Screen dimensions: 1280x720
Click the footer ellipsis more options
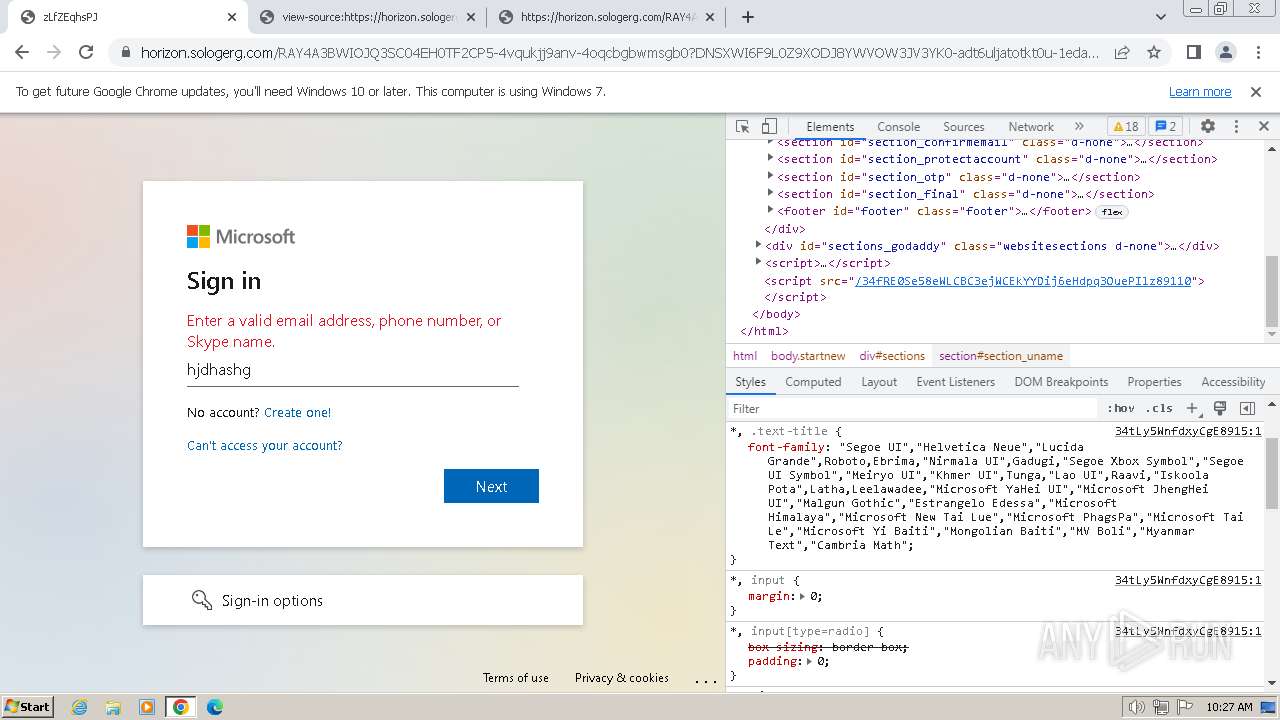[x=706, y=680]
